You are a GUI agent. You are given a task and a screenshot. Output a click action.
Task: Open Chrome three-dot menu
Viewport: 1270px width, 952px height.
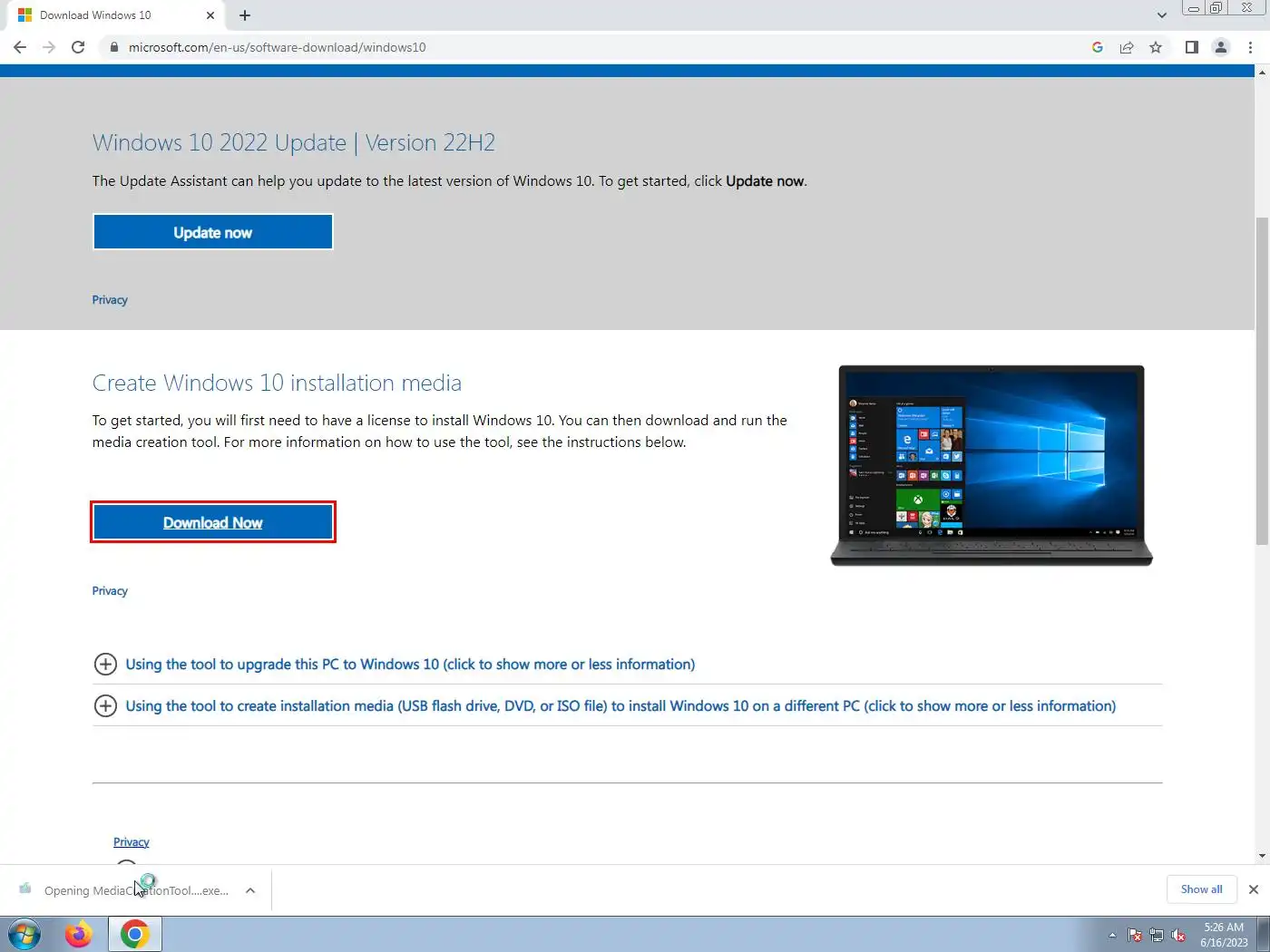(x=1250, y=47)
